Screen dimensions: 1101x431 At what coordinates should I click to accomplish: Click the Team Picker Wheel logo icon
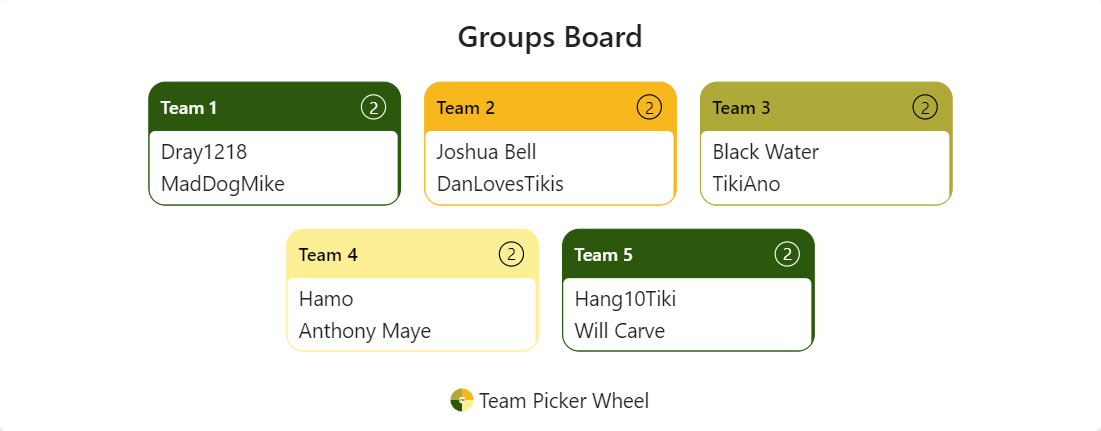pyautogui.click(x=461, y=400)
